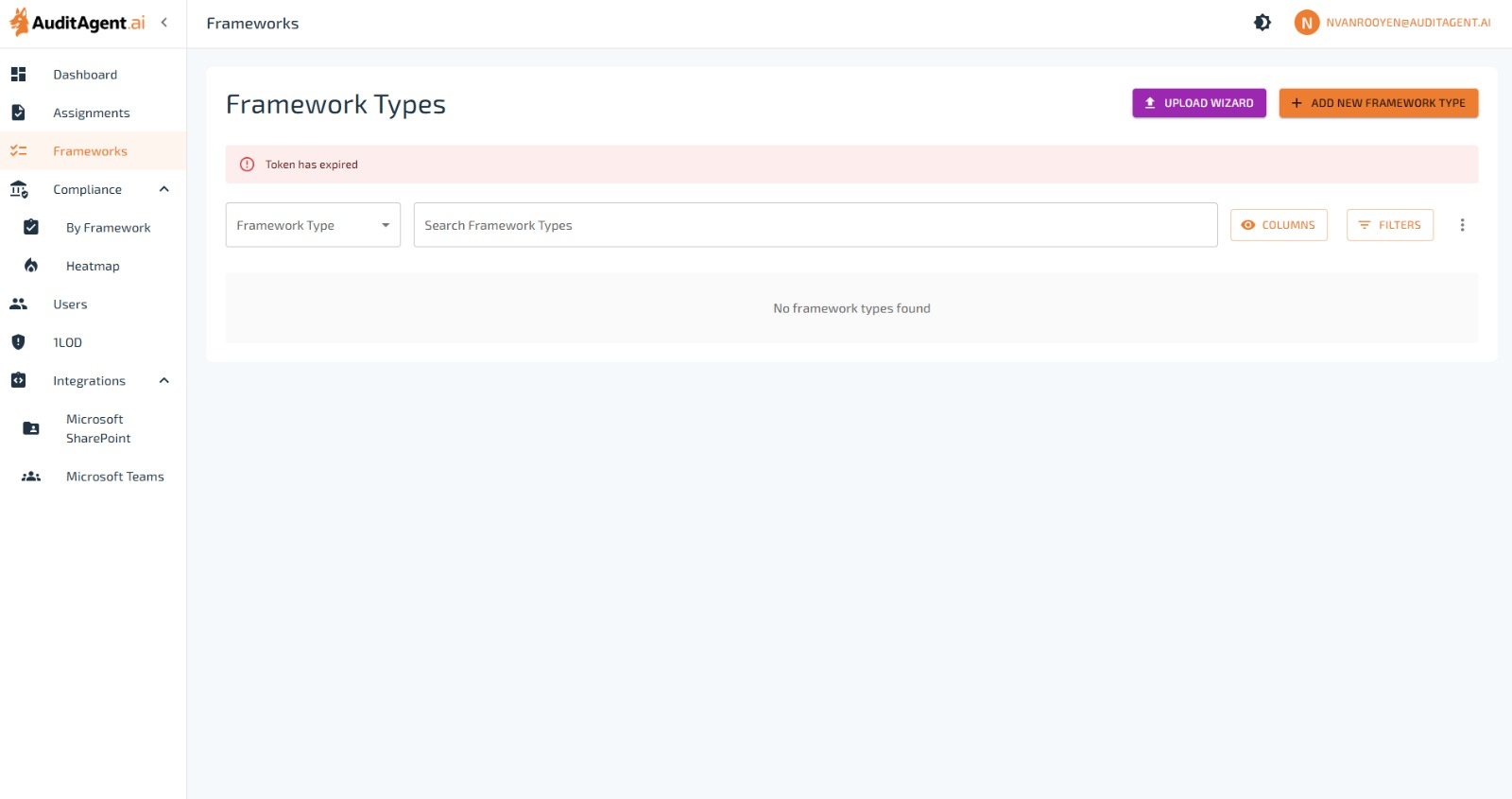Image resolution: width=1512 pixels, height=799 pixels.
Task: Click the AuditAgent.ai logo
Action: point(77,23)
